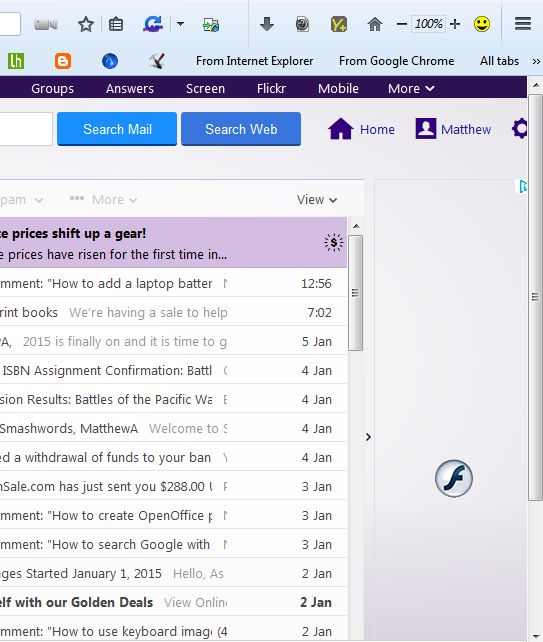Screen dimensions: 543x642
Task: Zoom in with the plus button
Action: [x=455, y=24]
